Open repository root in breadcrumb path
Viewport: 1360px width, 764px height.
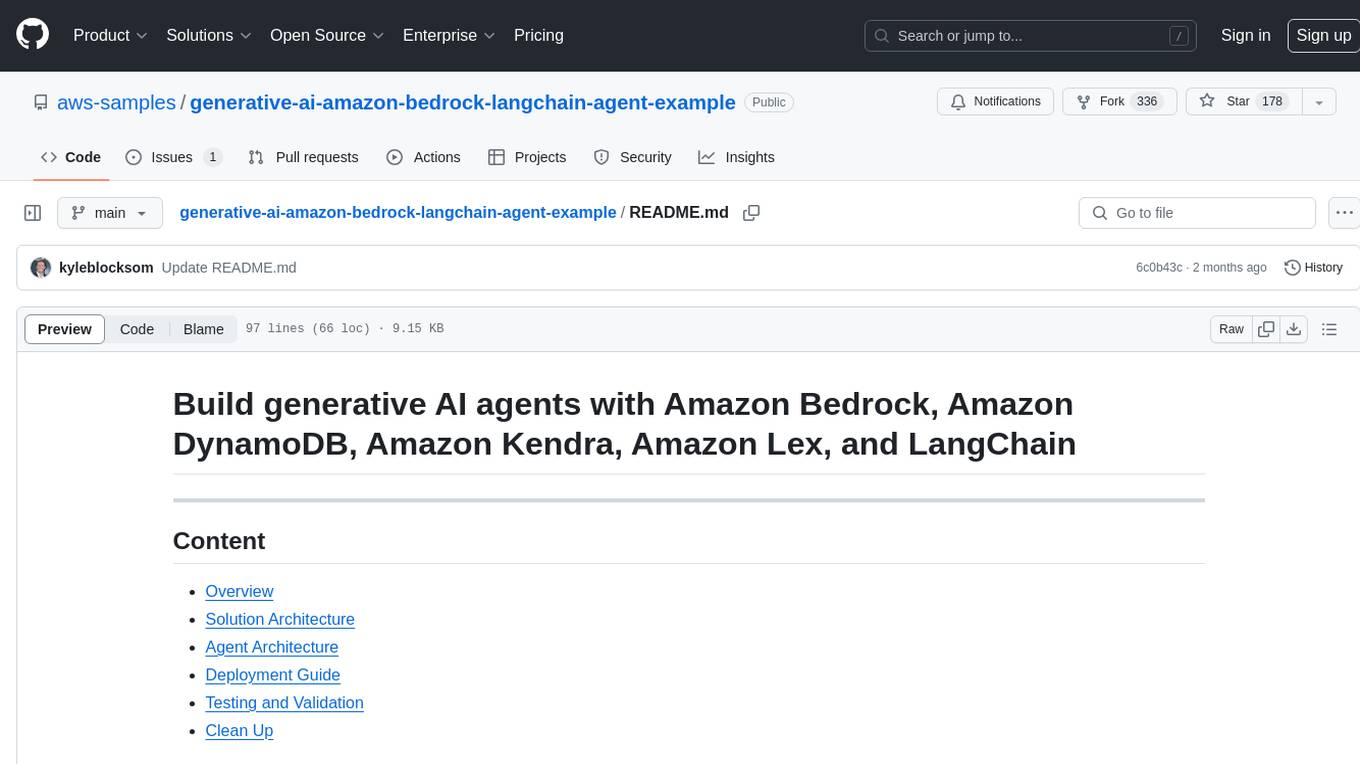(x=398, y=212)
